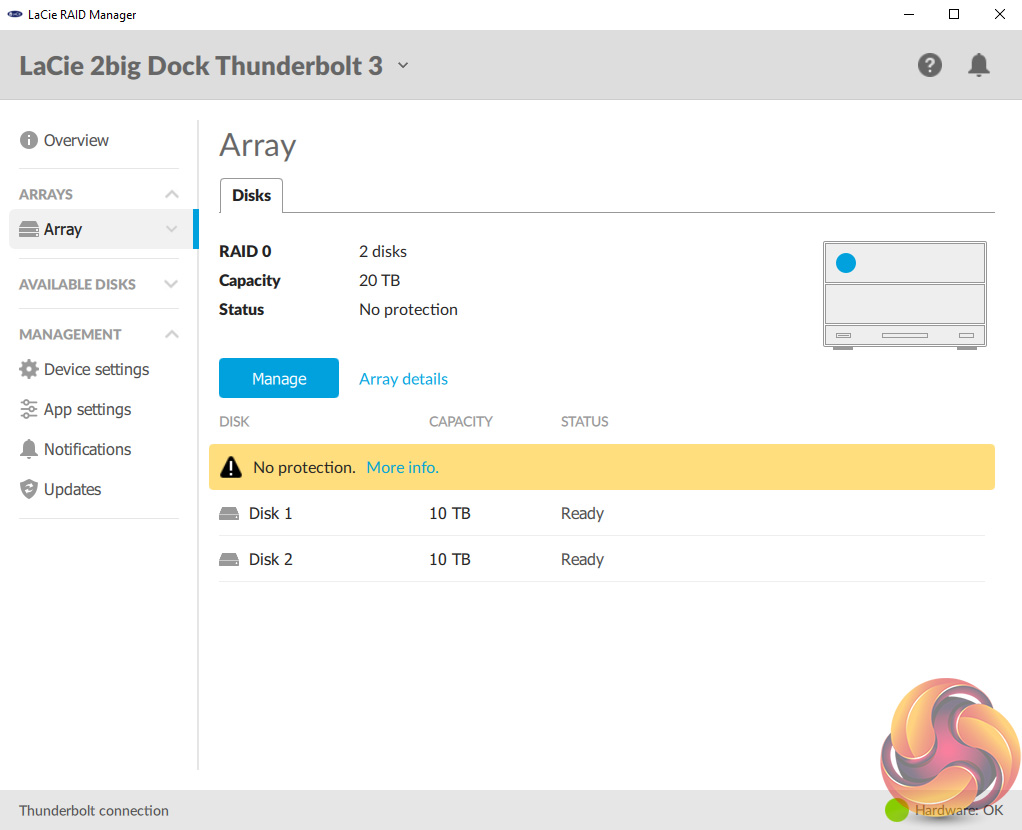Click the Updates shield icon

[29, 489]
